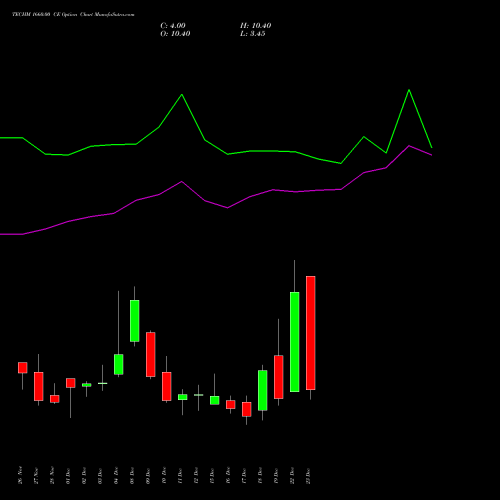Click the '04 Dec' date label
500x500 pixels.
click(116, 476)
